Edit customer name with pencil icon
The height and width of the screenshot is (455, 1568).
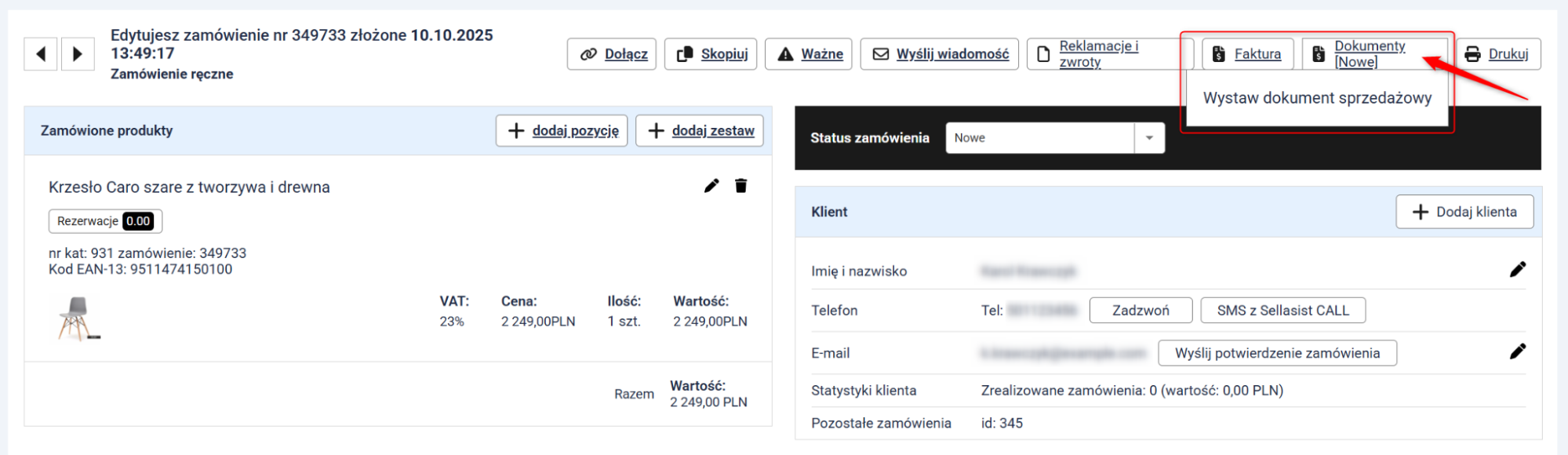[1517, 270]
